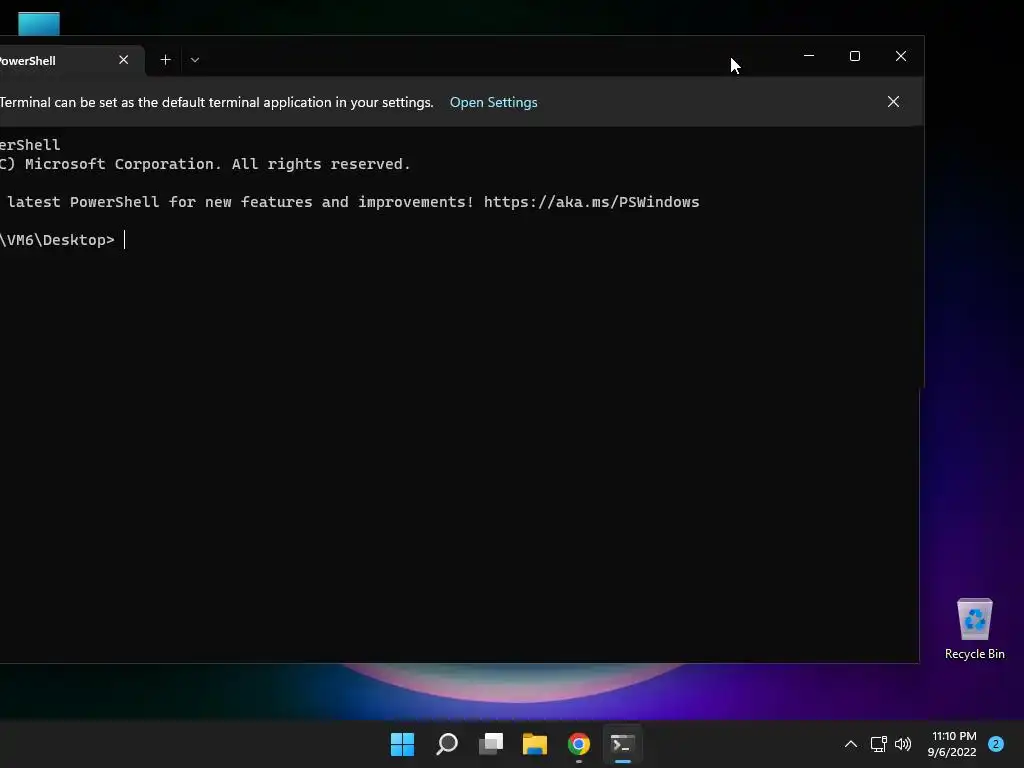Viewport: 1024px width, 768px height.
Task: Open the clock showing 11:10 PM
Action: [952, 744]
